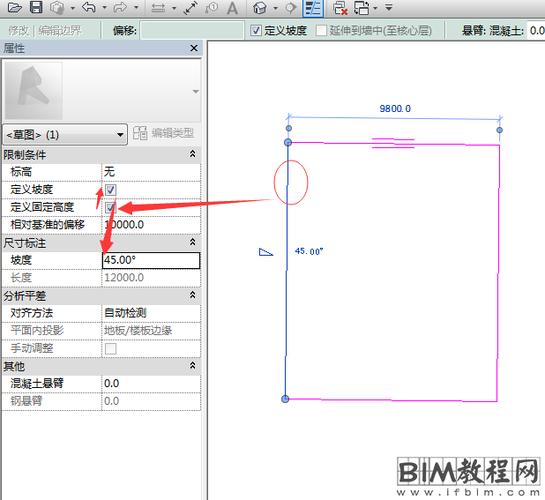The height and width of the screenshot is (500, 545).
Task: Click the Revit type preview thumbnail
Action: 34,91
